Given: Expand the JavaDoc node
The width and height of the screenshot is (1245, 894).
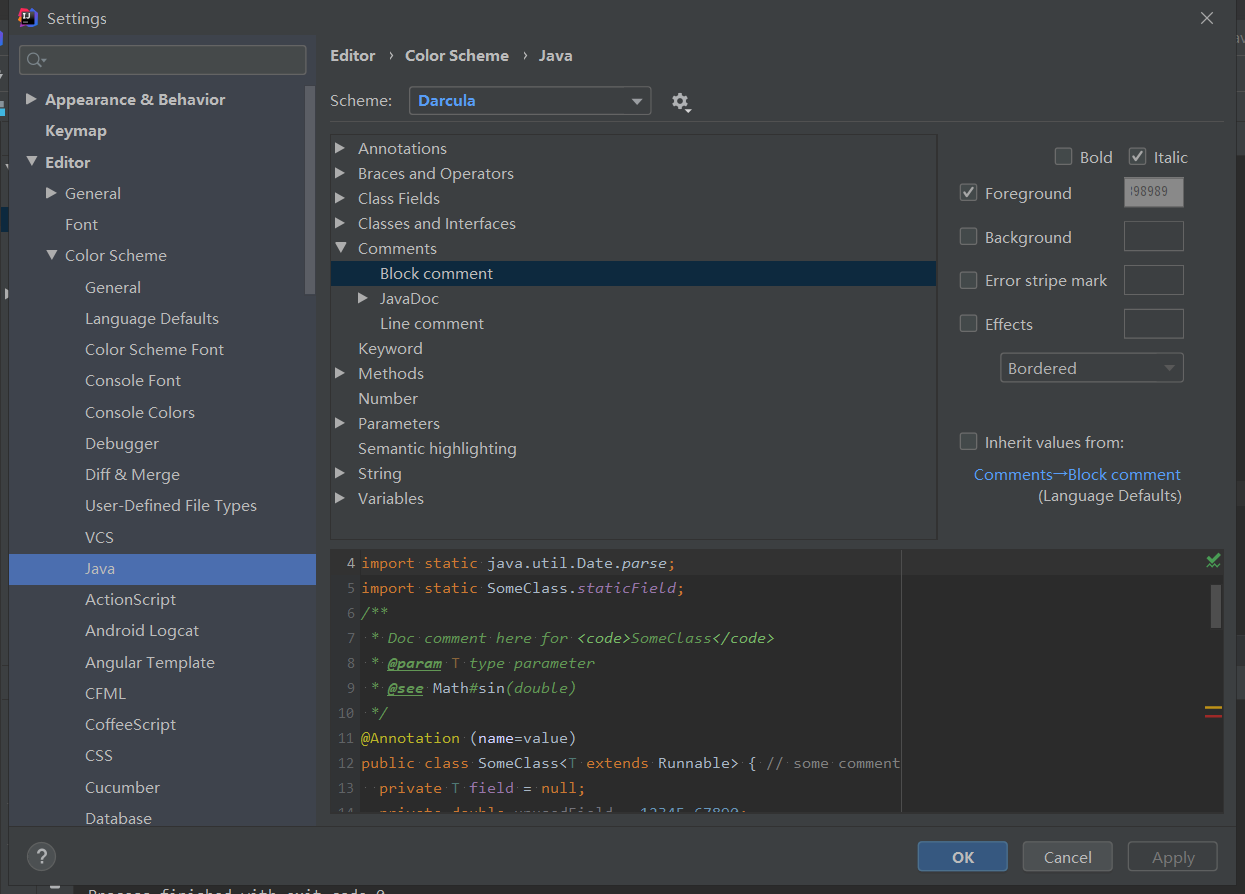Looking at the screenshot, I should click(363, 298).
